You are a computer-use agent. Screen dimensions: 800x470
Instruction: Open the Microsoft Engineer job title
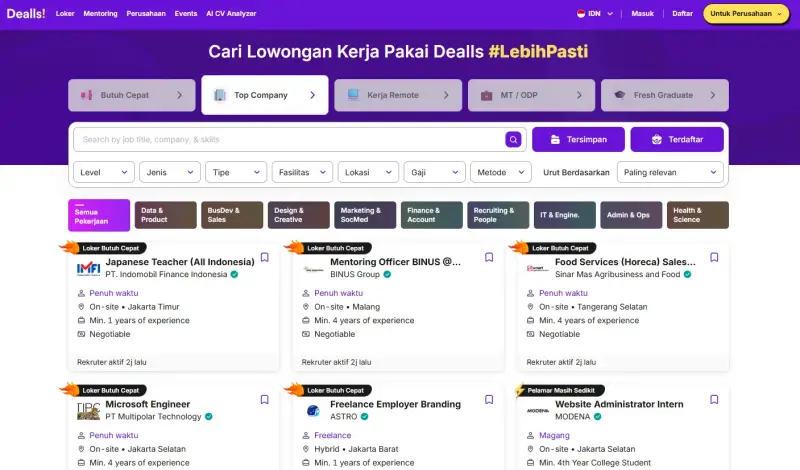147,404
